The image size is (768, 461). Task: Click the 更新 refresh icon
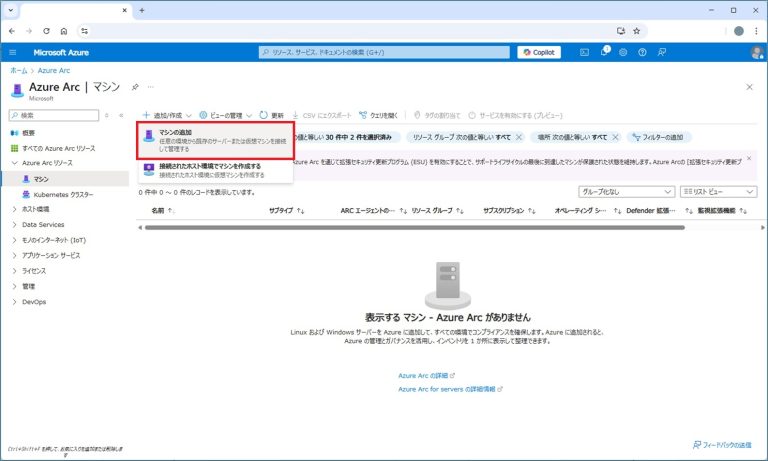coord(271,115)
